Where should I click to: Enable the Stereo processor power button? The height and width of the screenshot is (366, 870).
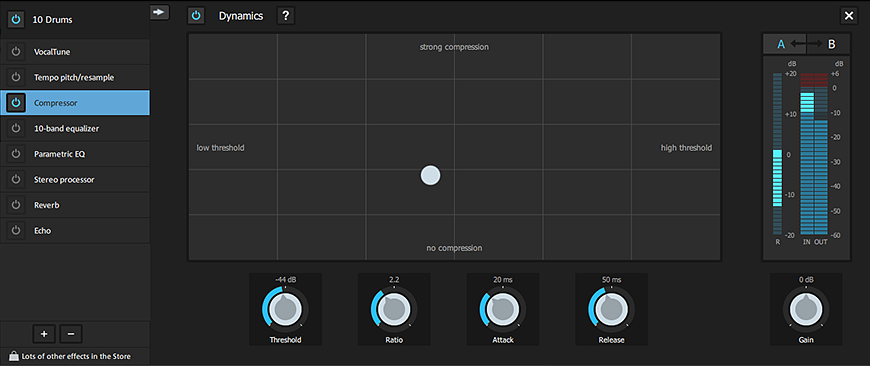click(x=16, y=180)
